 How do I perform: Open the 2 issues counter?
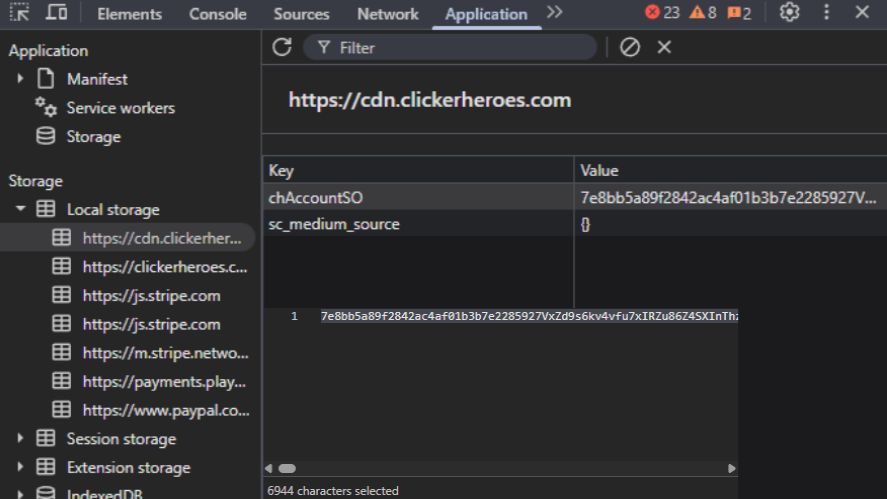coord(739,12)
